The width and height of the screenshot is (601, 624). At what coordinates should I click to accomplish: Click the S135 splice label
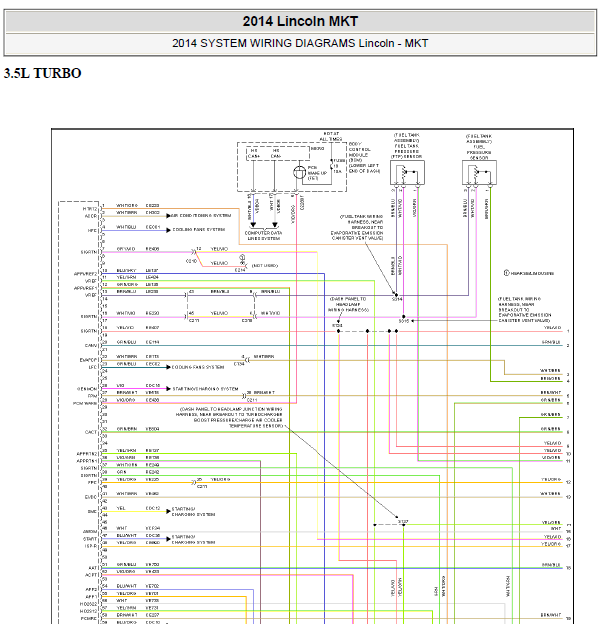pyautogui.click(x=404, y=321)
